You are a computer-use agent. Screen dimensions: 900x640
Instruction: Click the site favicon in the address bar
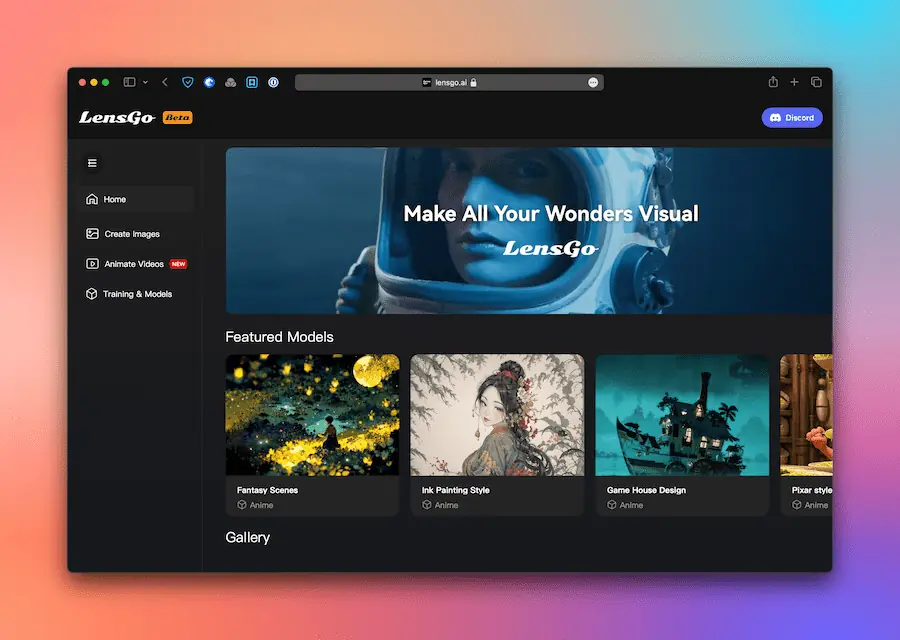(x=426, y=82)
